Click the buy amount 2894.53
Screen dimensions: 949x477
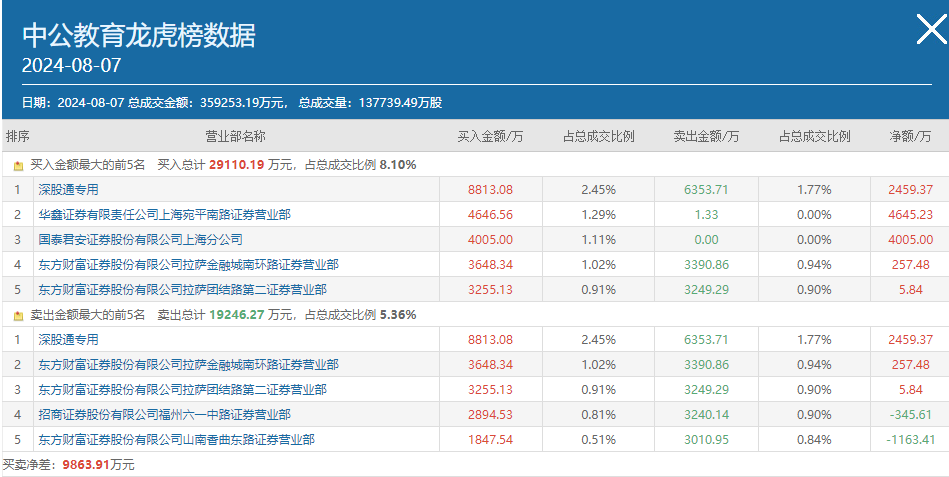point(490,415)
